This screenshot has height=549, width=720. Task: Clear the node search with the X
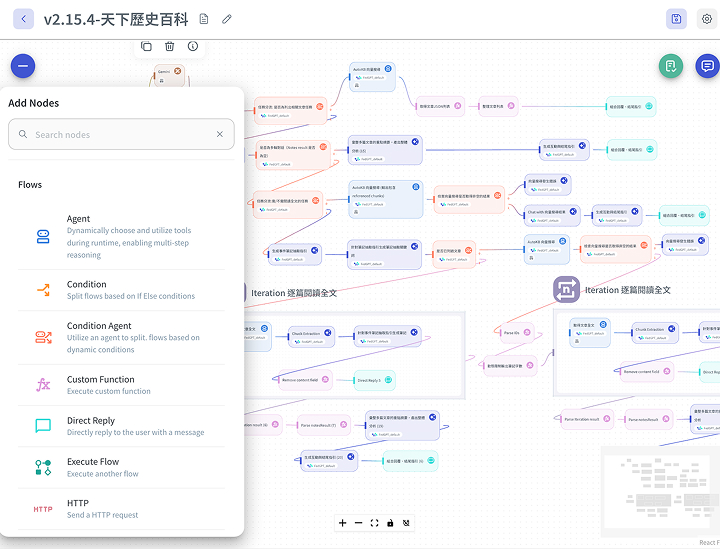click(x=219, y=134)
